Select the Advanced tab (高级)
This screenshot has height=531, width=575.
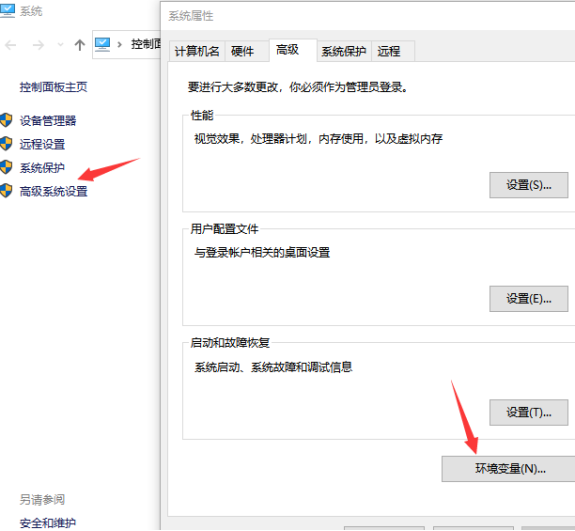[x=293, y=50]
